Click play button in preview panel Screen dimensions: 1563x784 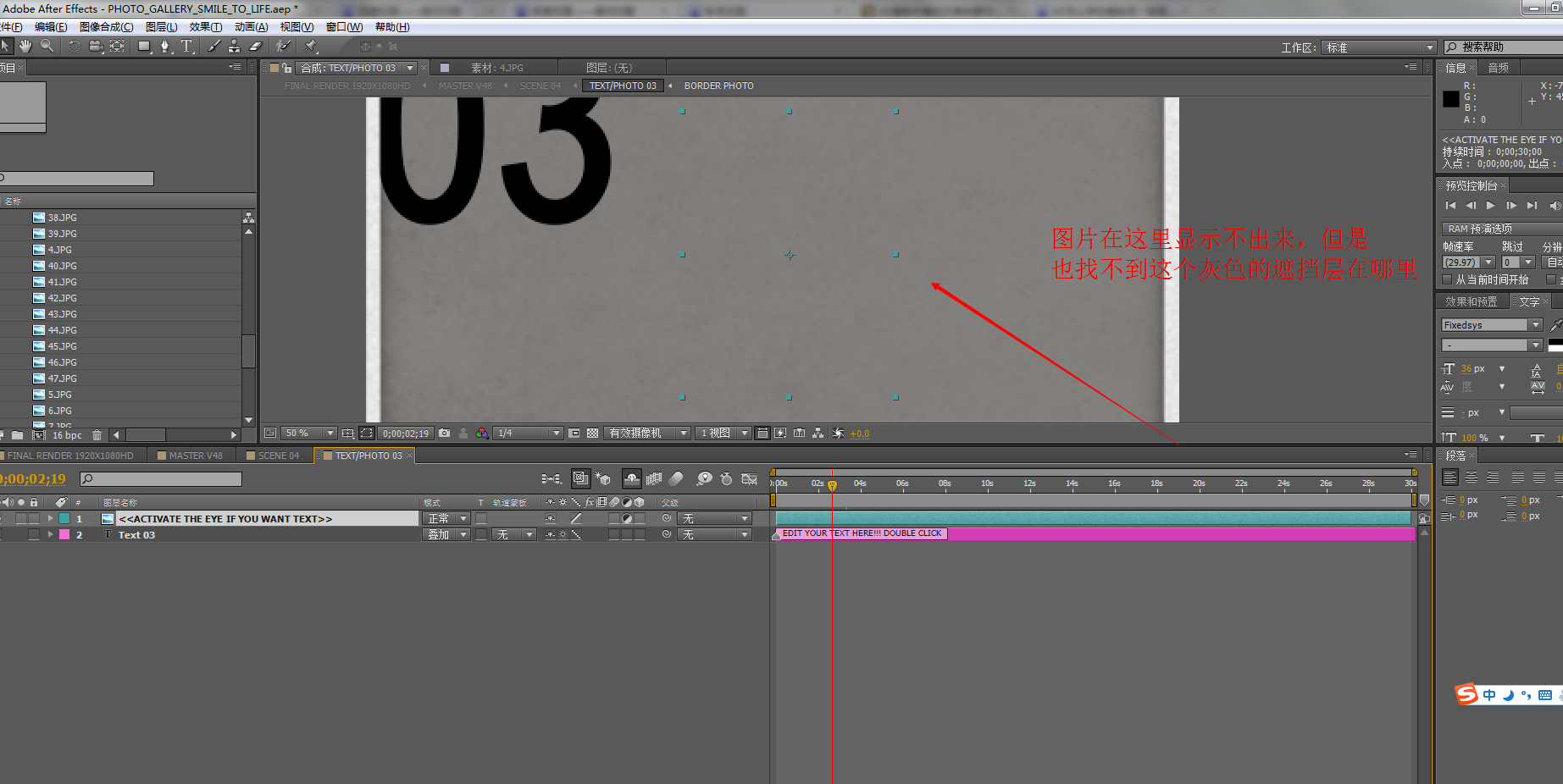(x=1491, y=206)
